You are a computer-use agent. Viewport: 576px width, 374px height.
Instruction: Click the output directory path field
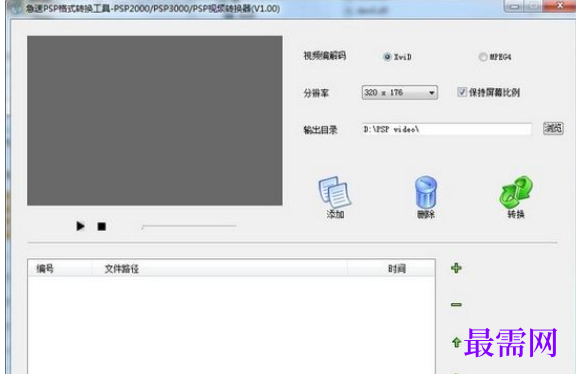point(446,129)
